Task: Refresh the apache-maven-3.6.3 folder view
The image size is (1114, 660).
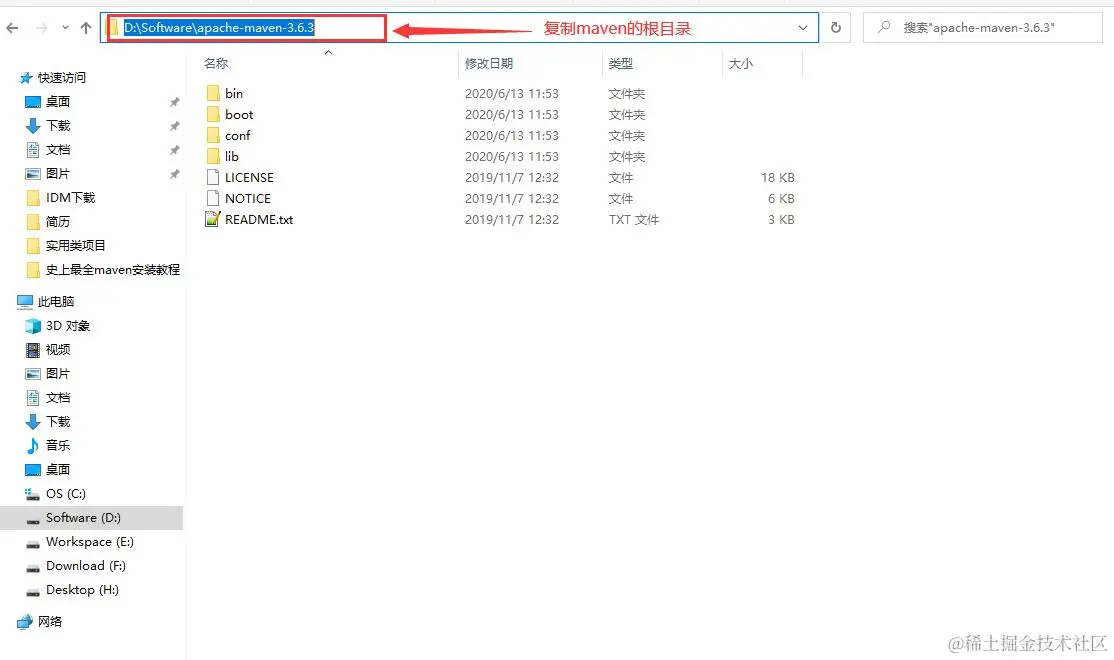Action: point(836,28)
